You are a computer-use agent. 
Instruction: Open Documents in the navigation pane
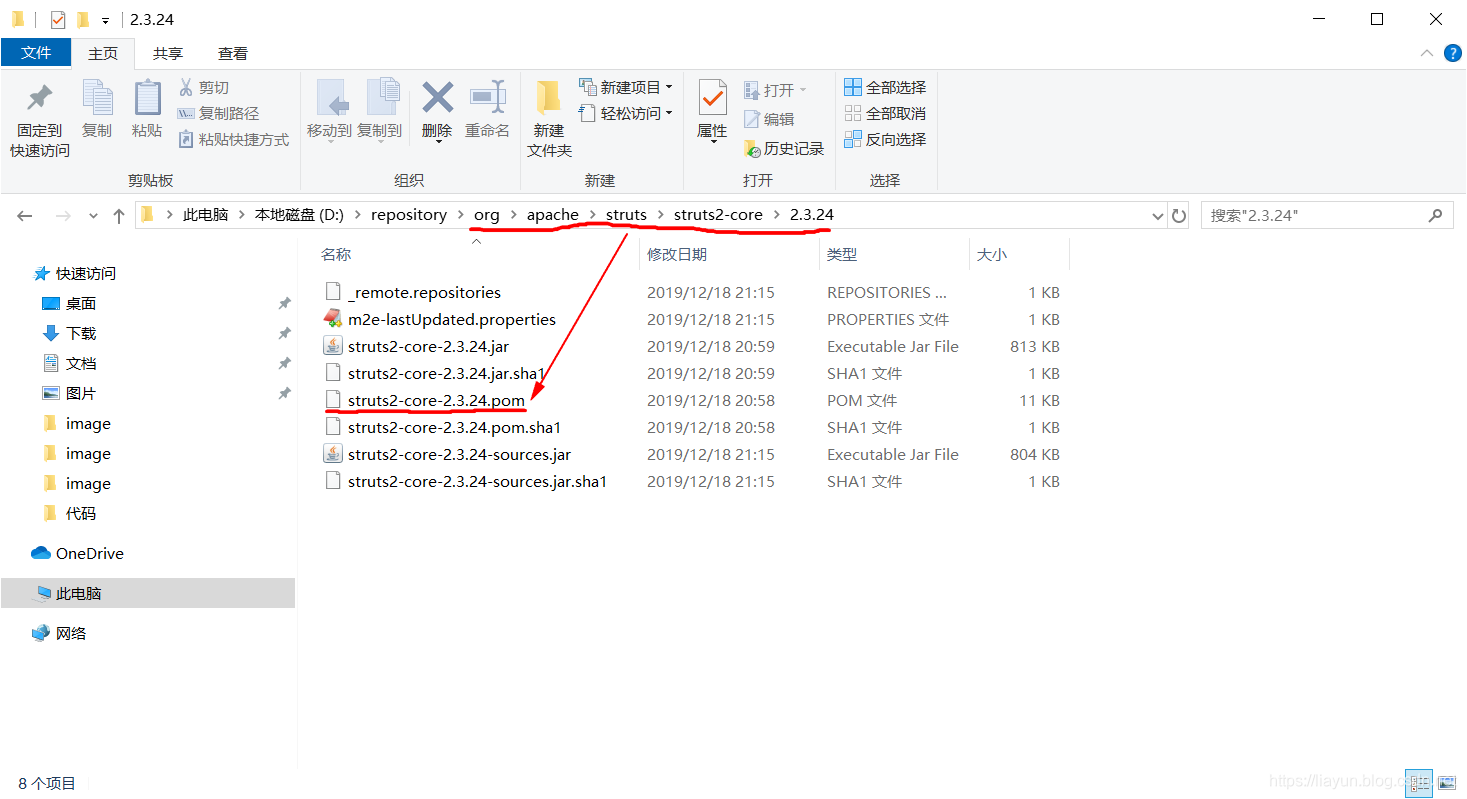click(x=69, y=364)
